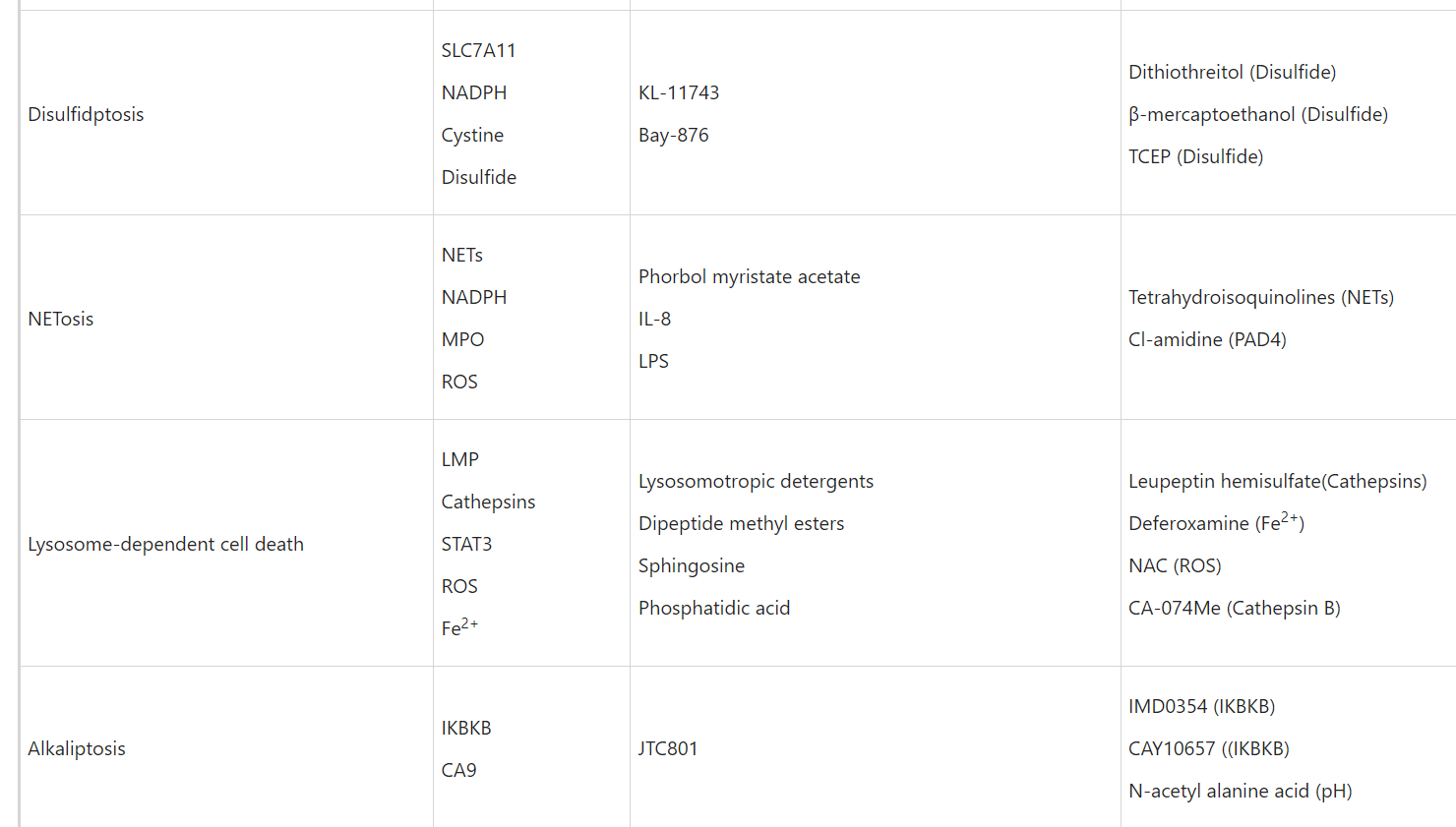This screenshot has width=1456, height=827.
Task: Click the JTC801 inducer entry
Action: (x=668, y=748)
